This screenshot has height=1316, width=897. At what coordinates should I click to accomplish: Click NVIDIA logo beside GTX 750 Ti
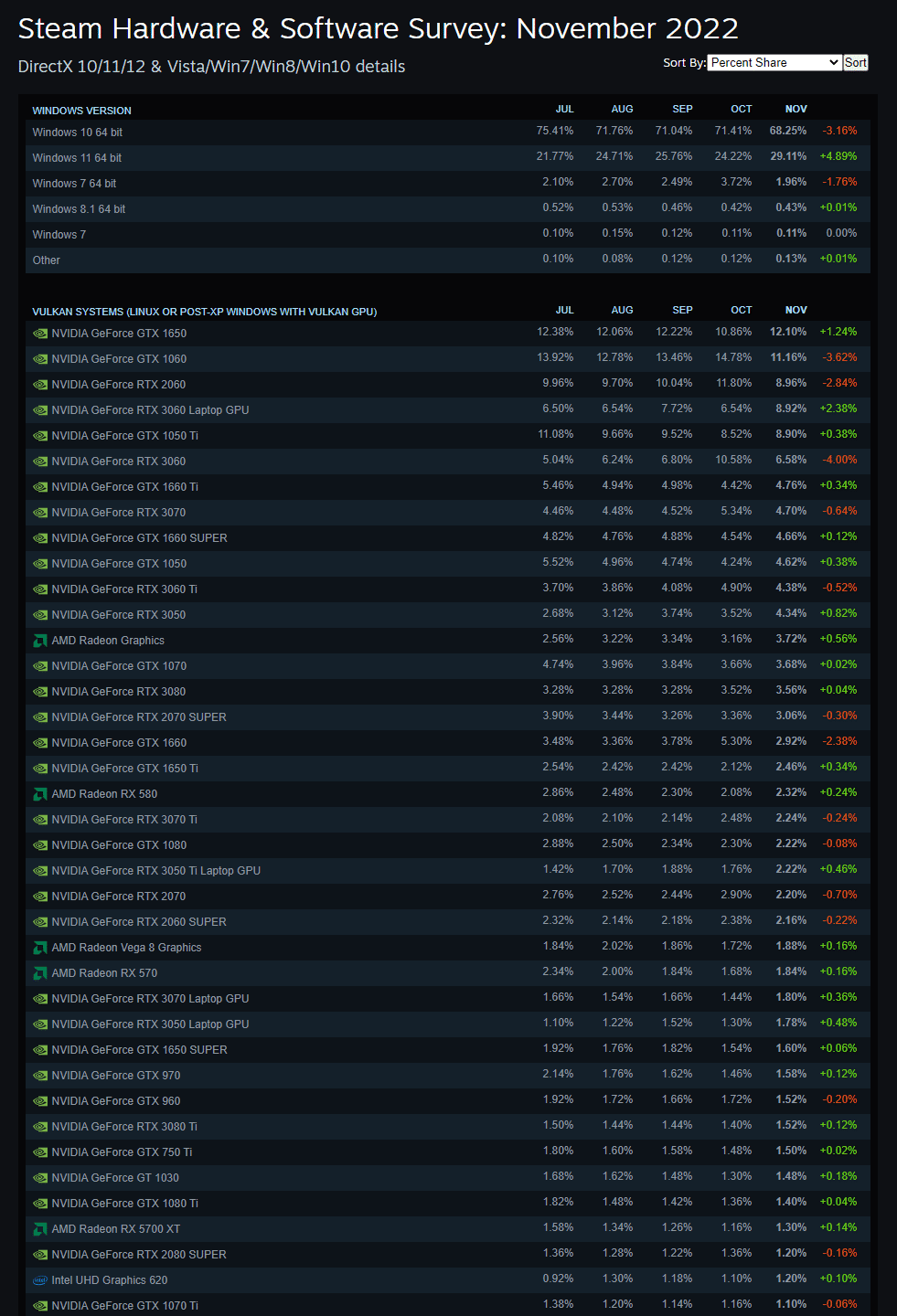click(x=40, y=1152)
